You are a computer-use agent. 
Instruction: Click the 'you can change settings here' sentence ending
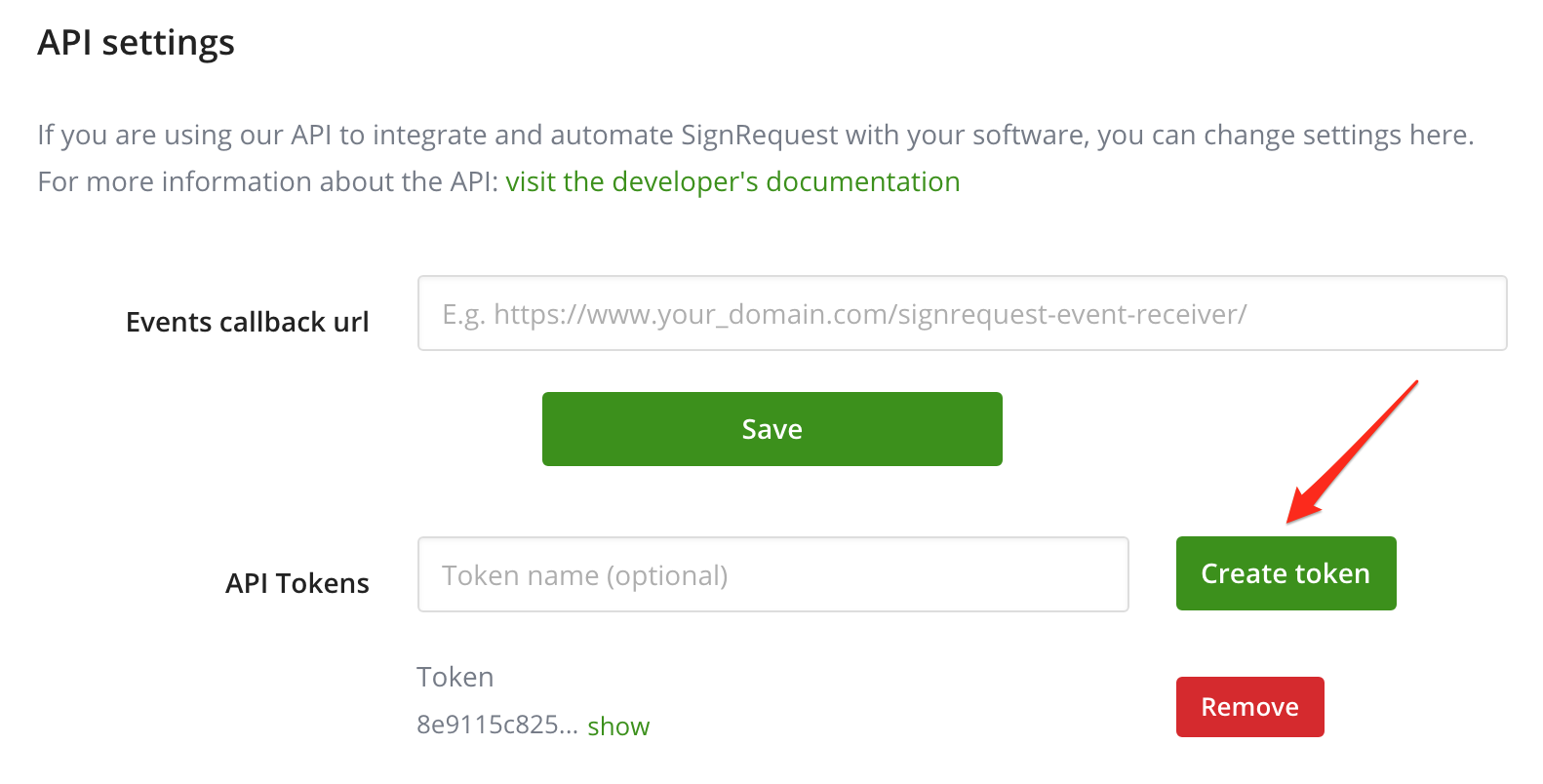[x=1286, y=135]
